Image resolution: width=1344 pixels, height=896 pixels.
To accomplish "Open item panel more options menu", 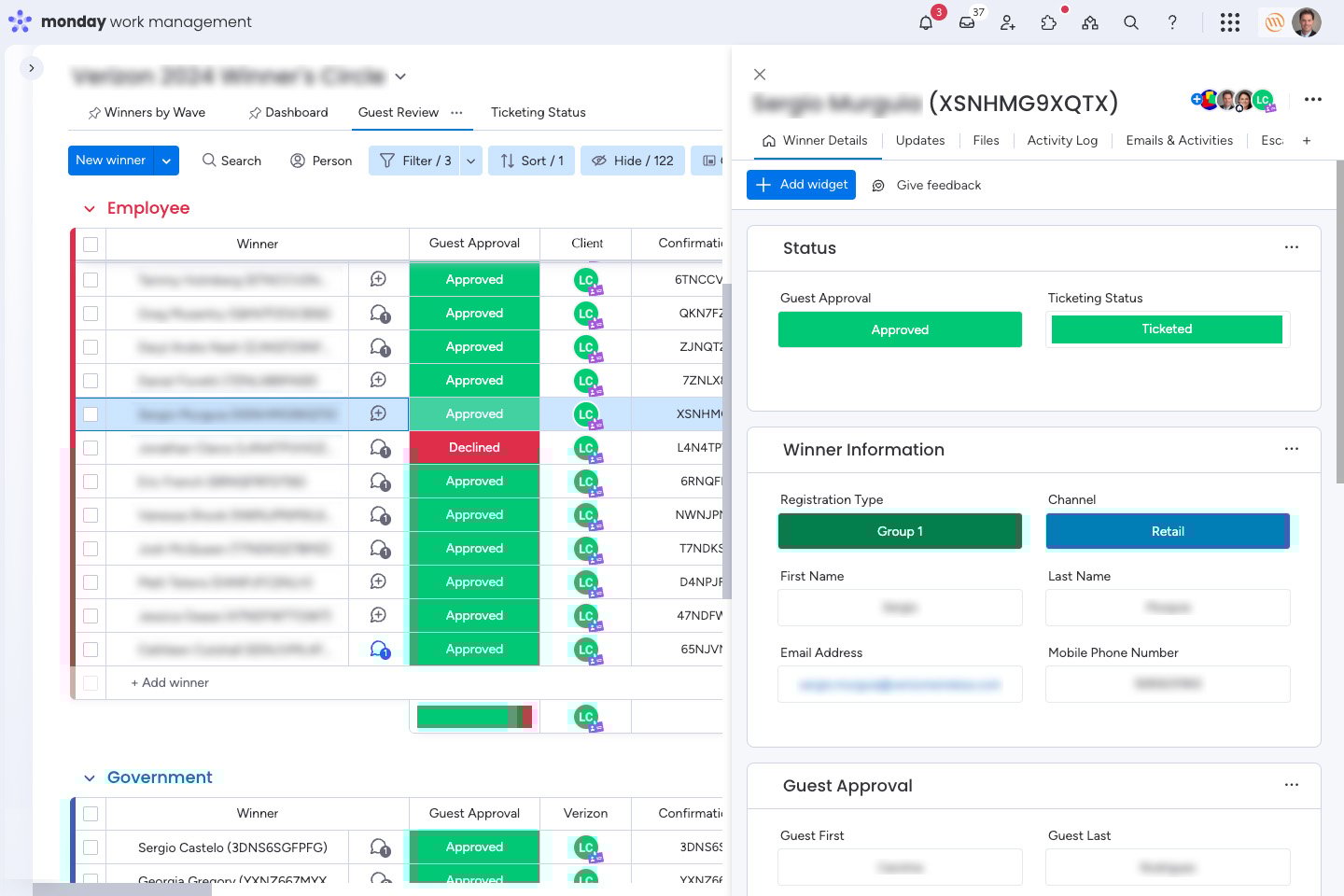I will 1313,99.
